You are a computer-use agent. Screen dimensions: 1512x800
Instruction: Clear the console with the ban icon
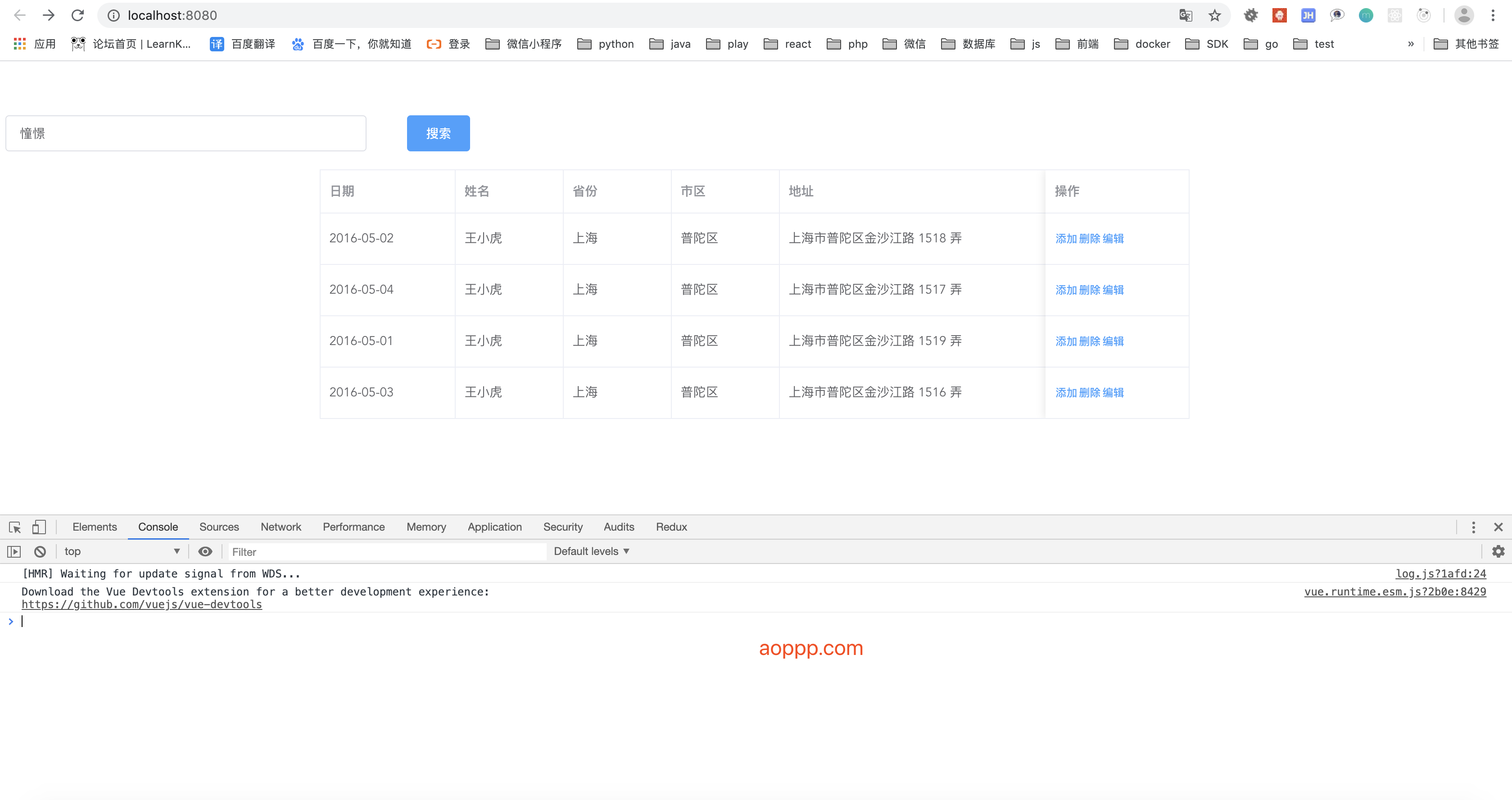40,551
